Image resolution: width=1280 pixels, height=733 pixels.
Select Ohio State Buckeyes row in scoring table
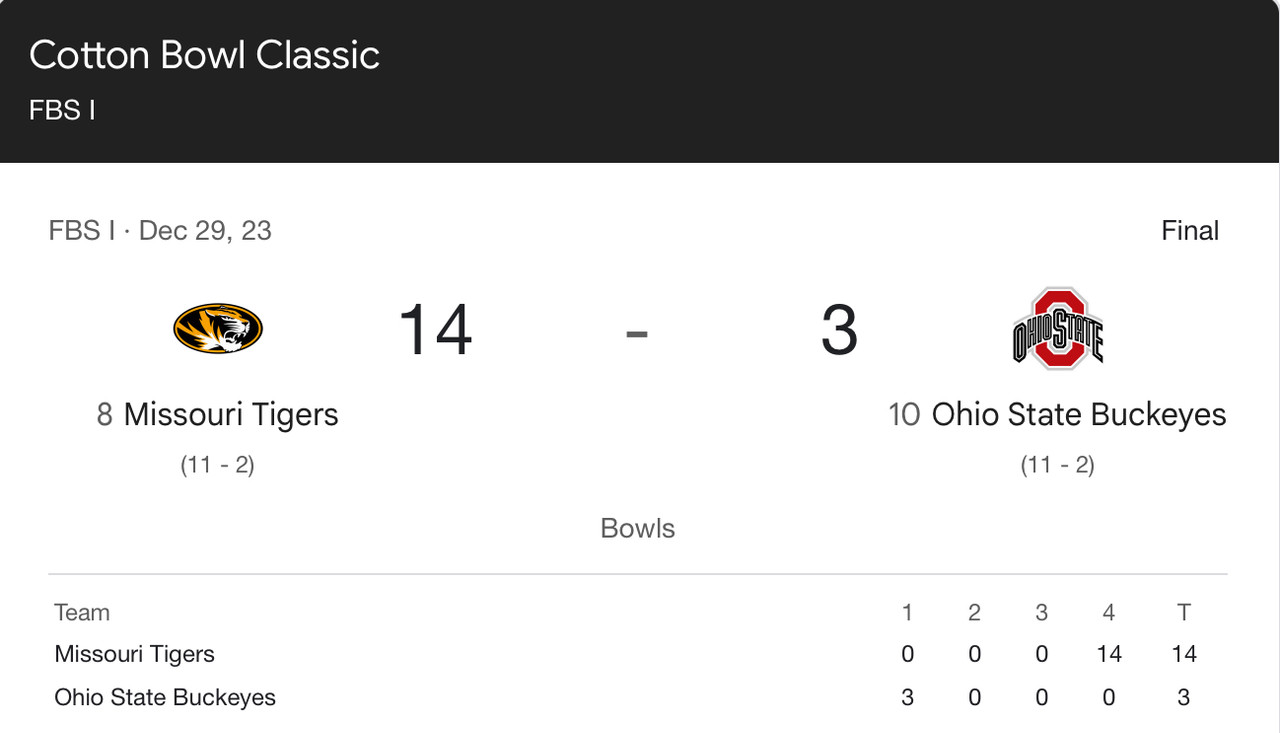638,697
